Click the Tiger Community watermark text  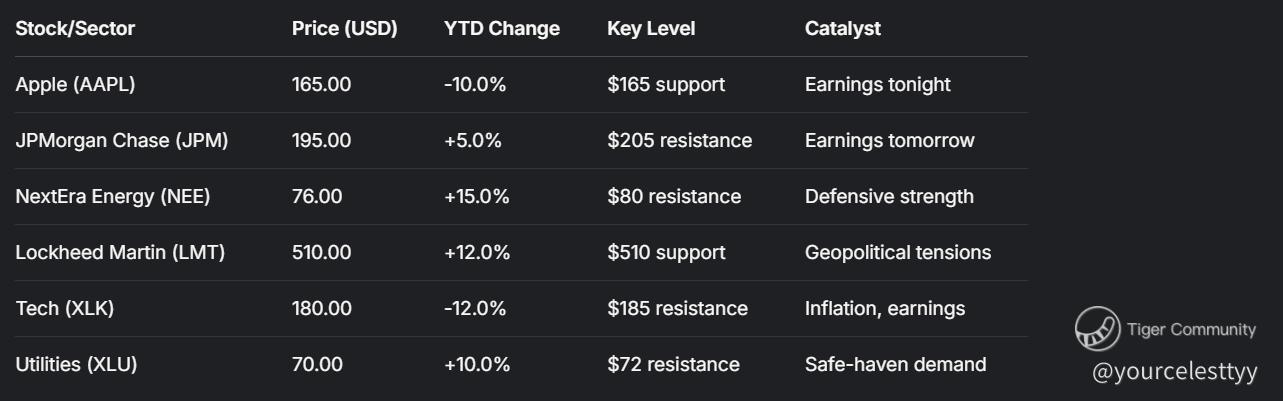point(1191,329)
